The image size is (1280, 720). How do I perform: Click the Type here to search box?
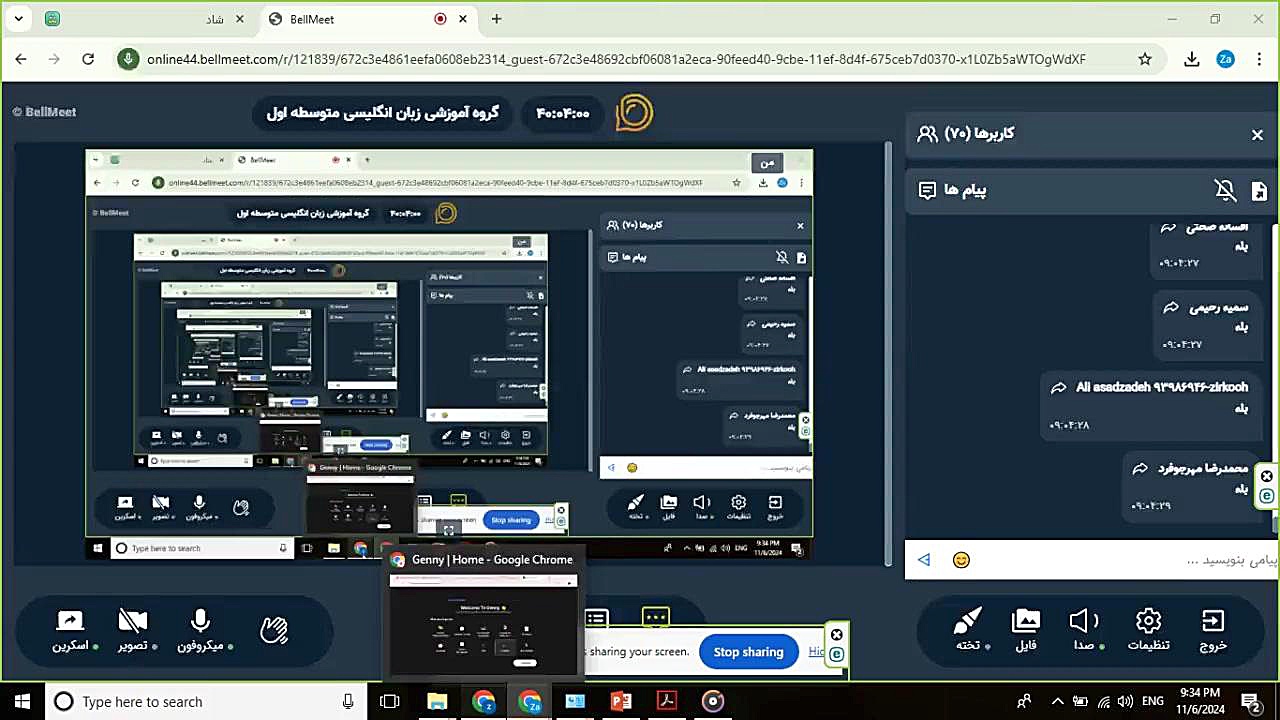pos(206,702)
